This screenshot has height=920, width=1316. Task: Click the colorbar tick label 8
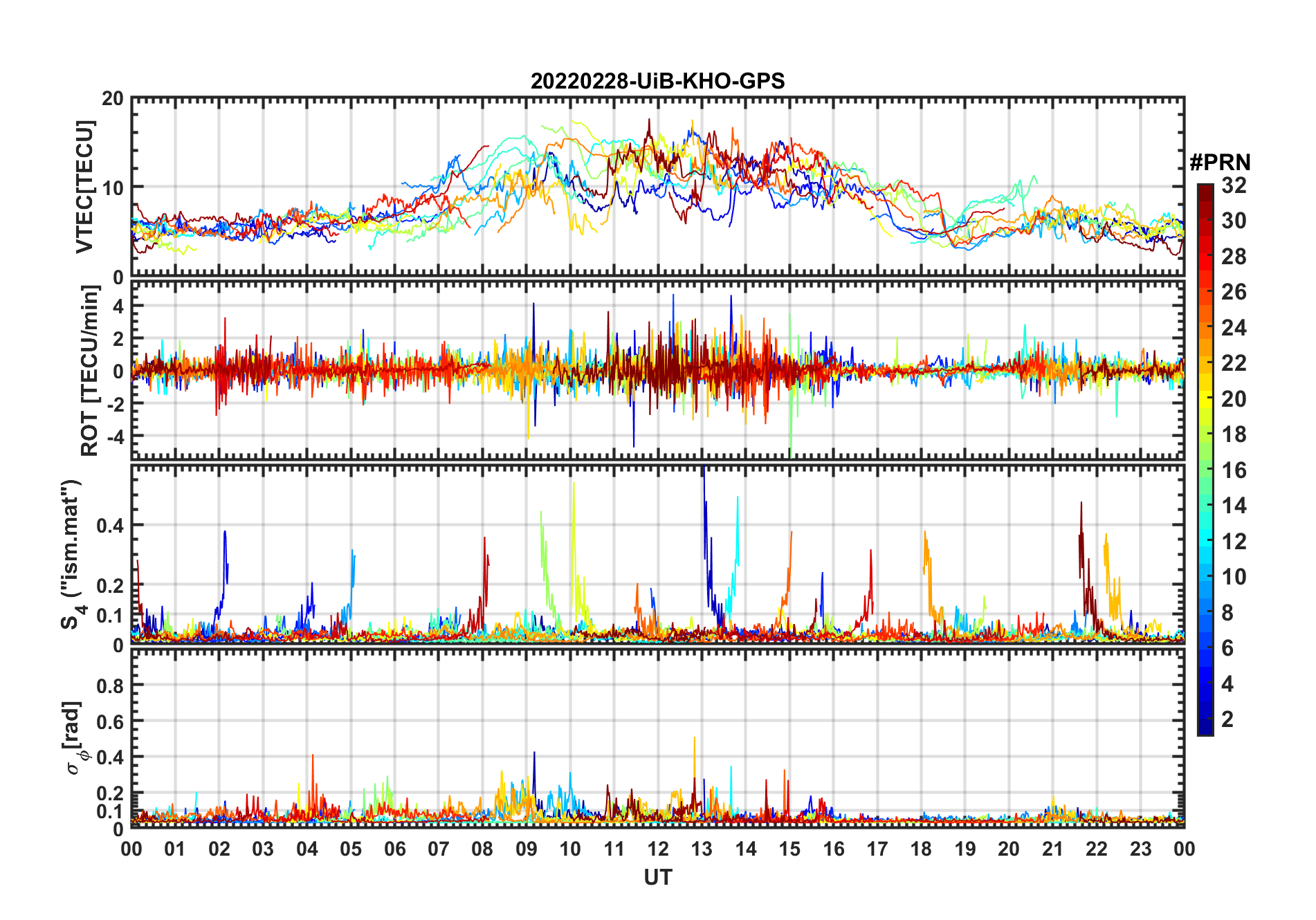tap(1227, 613)
